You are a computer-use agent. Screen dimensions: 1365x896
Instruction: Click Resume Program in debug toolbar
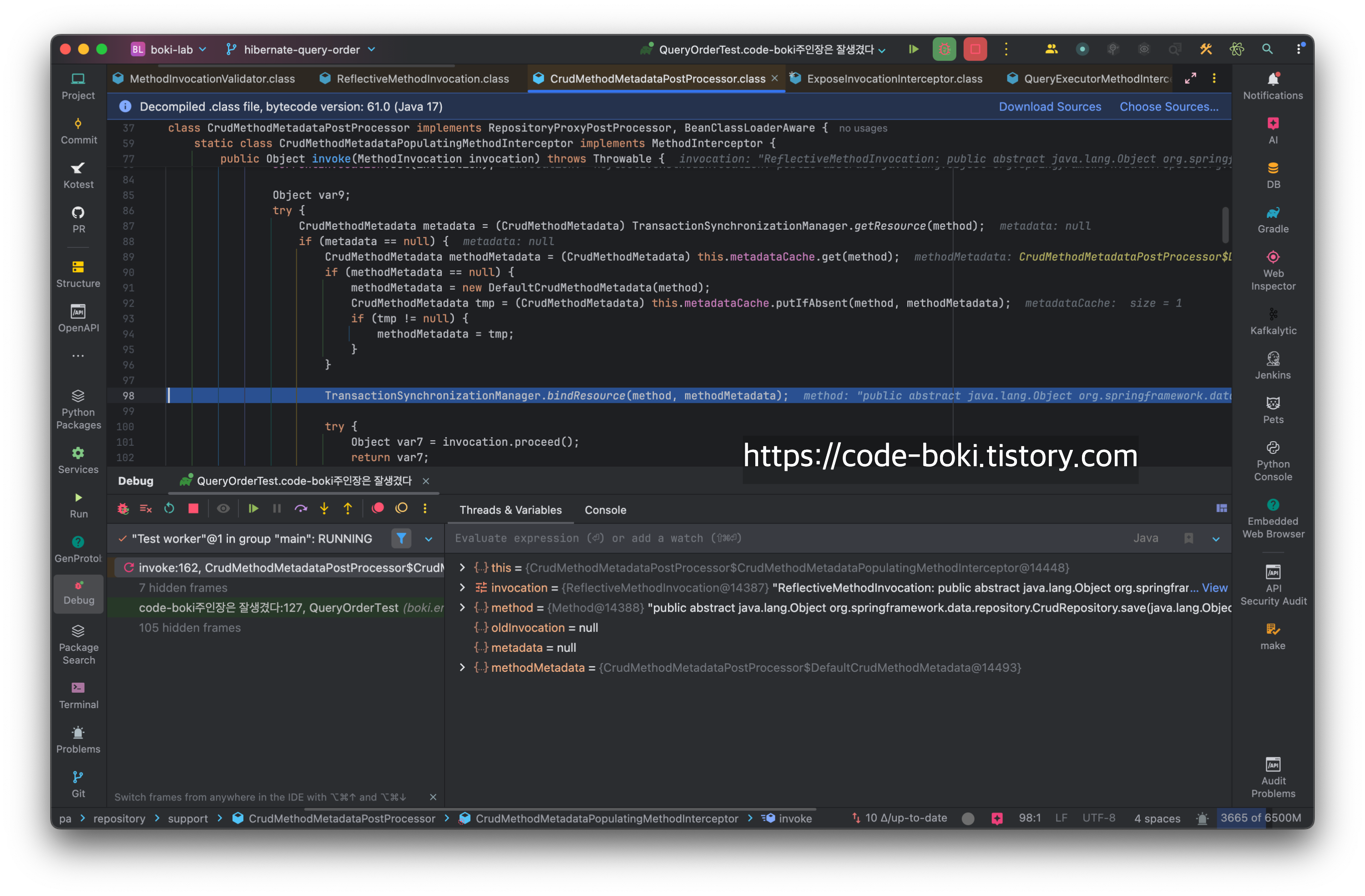pos(253,509)
